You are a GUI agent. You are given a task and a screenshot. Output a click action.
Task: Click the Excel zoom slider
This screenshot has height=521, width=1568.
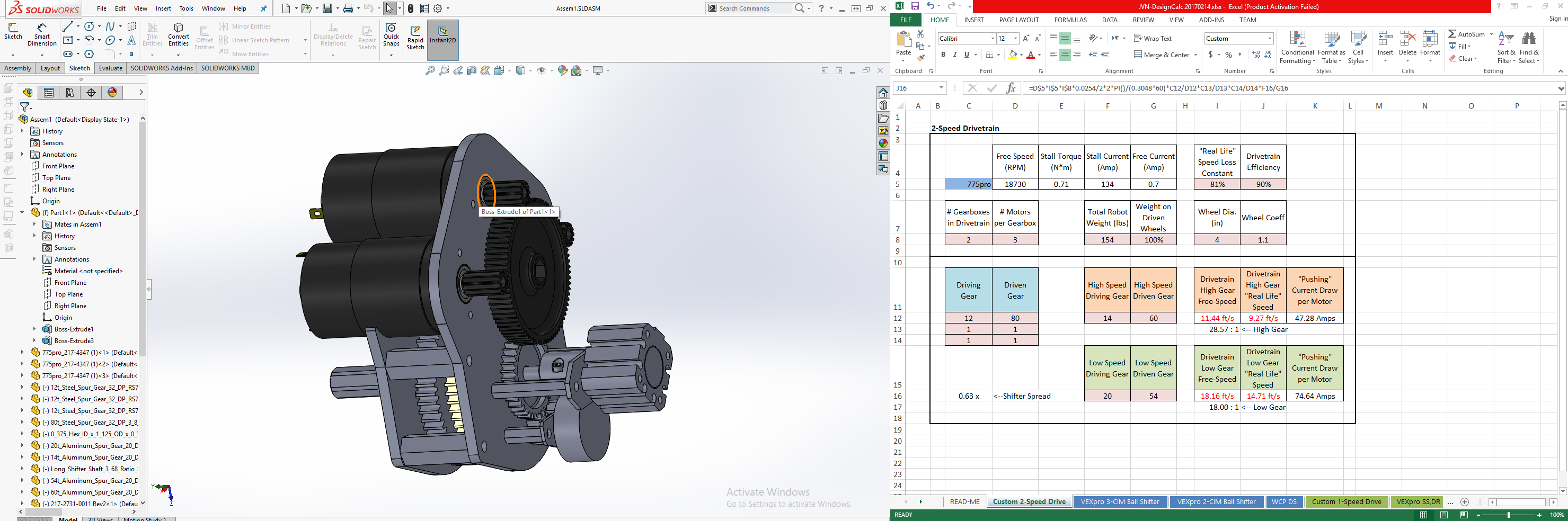[x=1508, y=515]
